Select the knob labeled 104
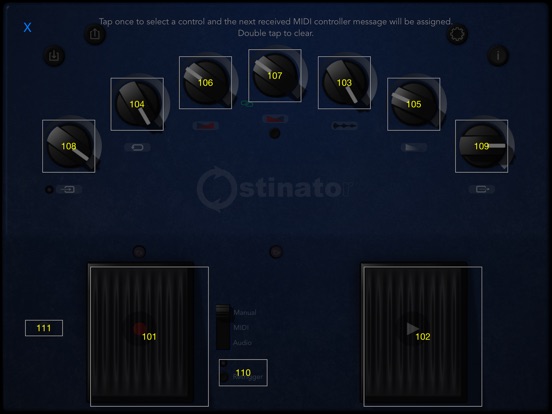The height and width of the screenshot is (414, 552). click(x=137, y=104)
